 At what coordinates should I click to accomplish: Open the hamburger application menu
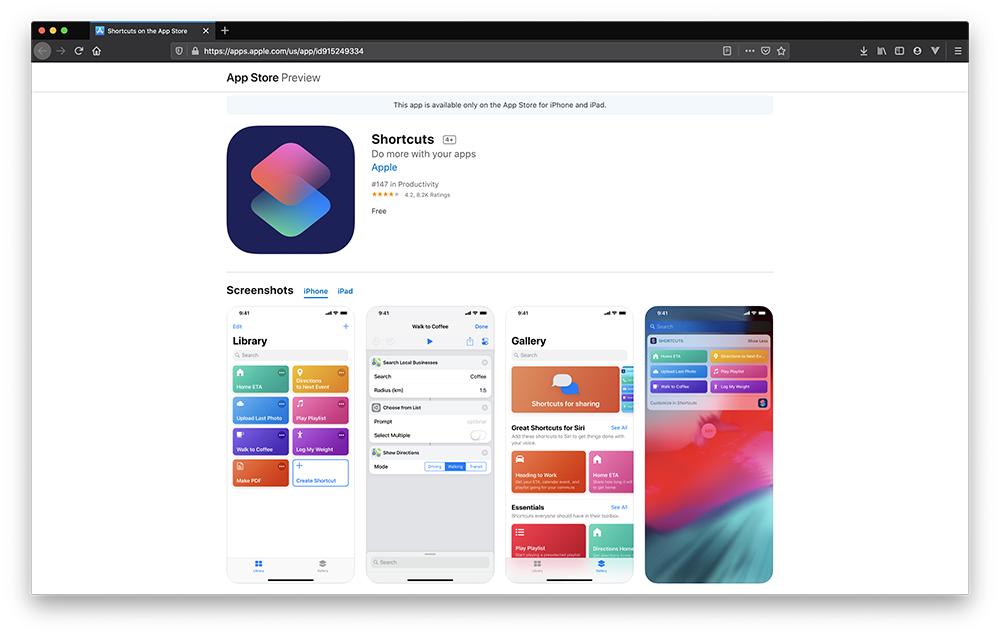tap(958, 51)
